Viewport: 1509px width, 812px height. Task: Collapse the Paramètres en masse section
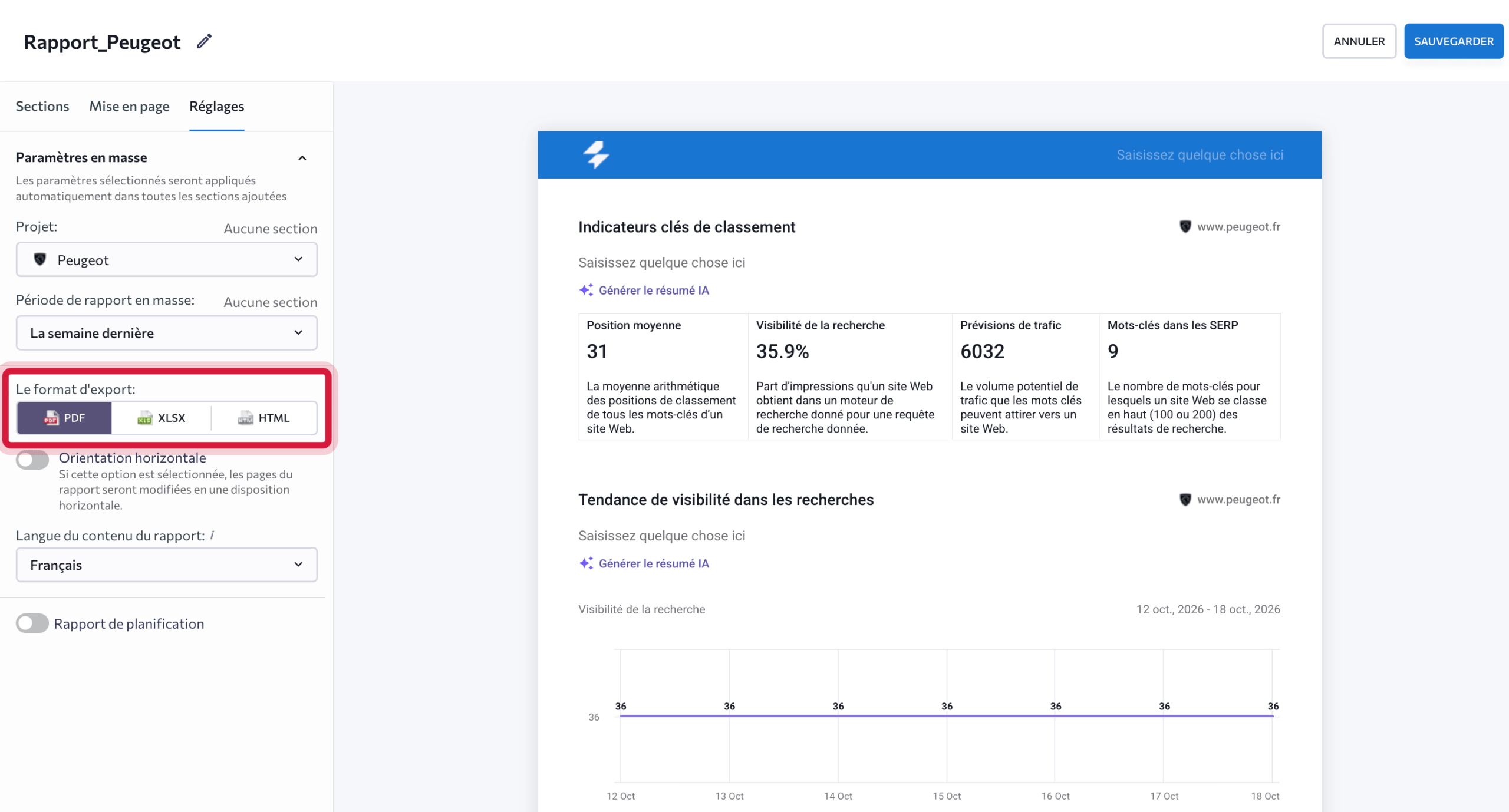[x=302, y=158]
